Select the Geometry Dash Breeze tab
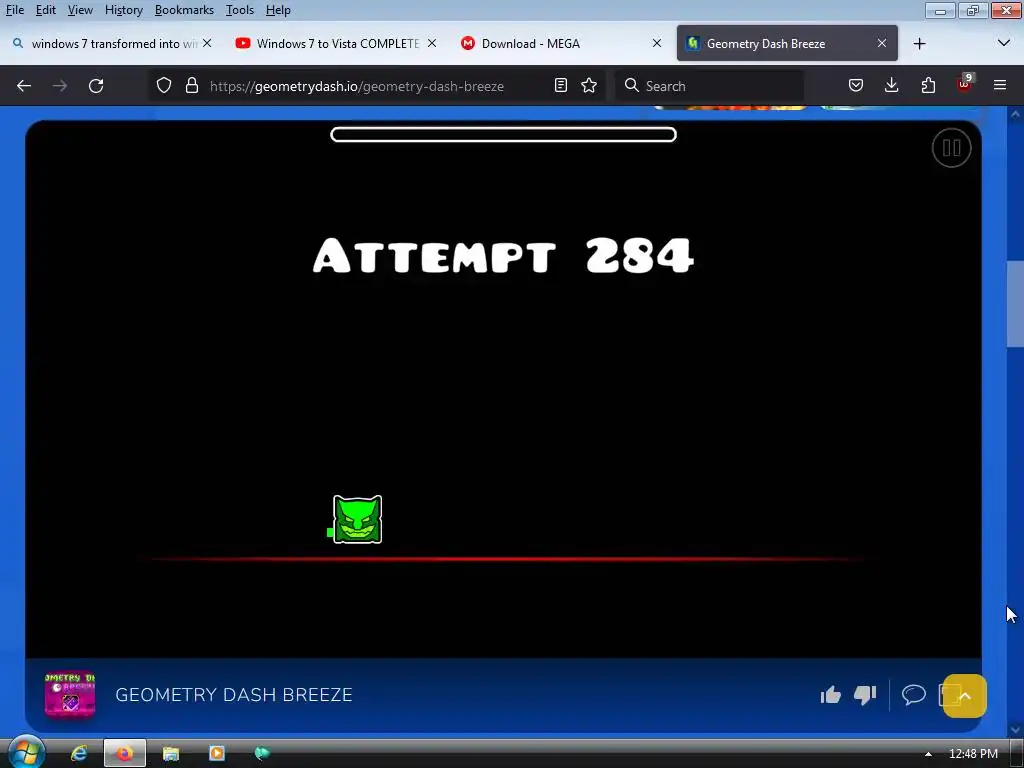The image size is (1024, 768). tap(787, 44)
